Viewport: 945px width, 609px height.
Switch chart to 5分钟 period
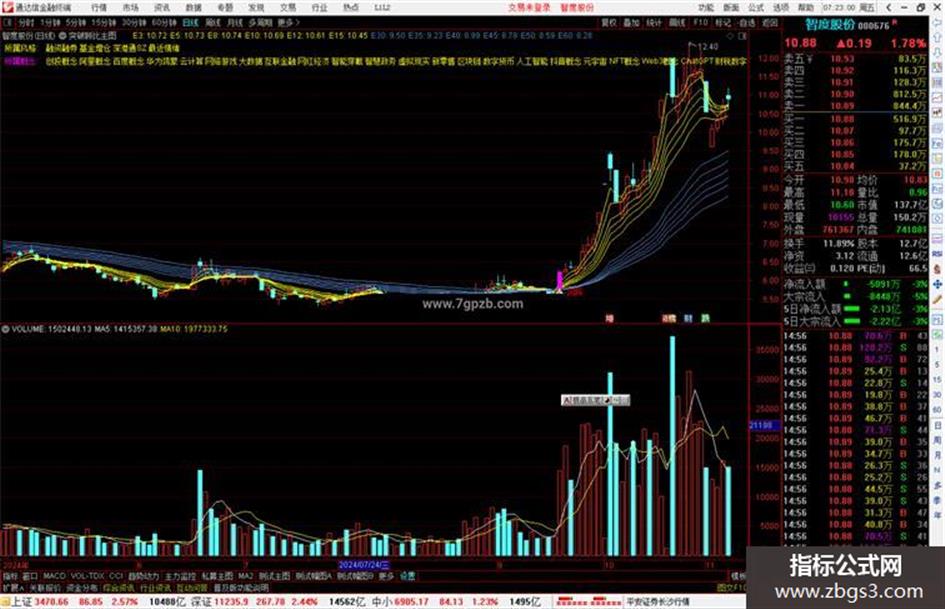pos(76,22)
